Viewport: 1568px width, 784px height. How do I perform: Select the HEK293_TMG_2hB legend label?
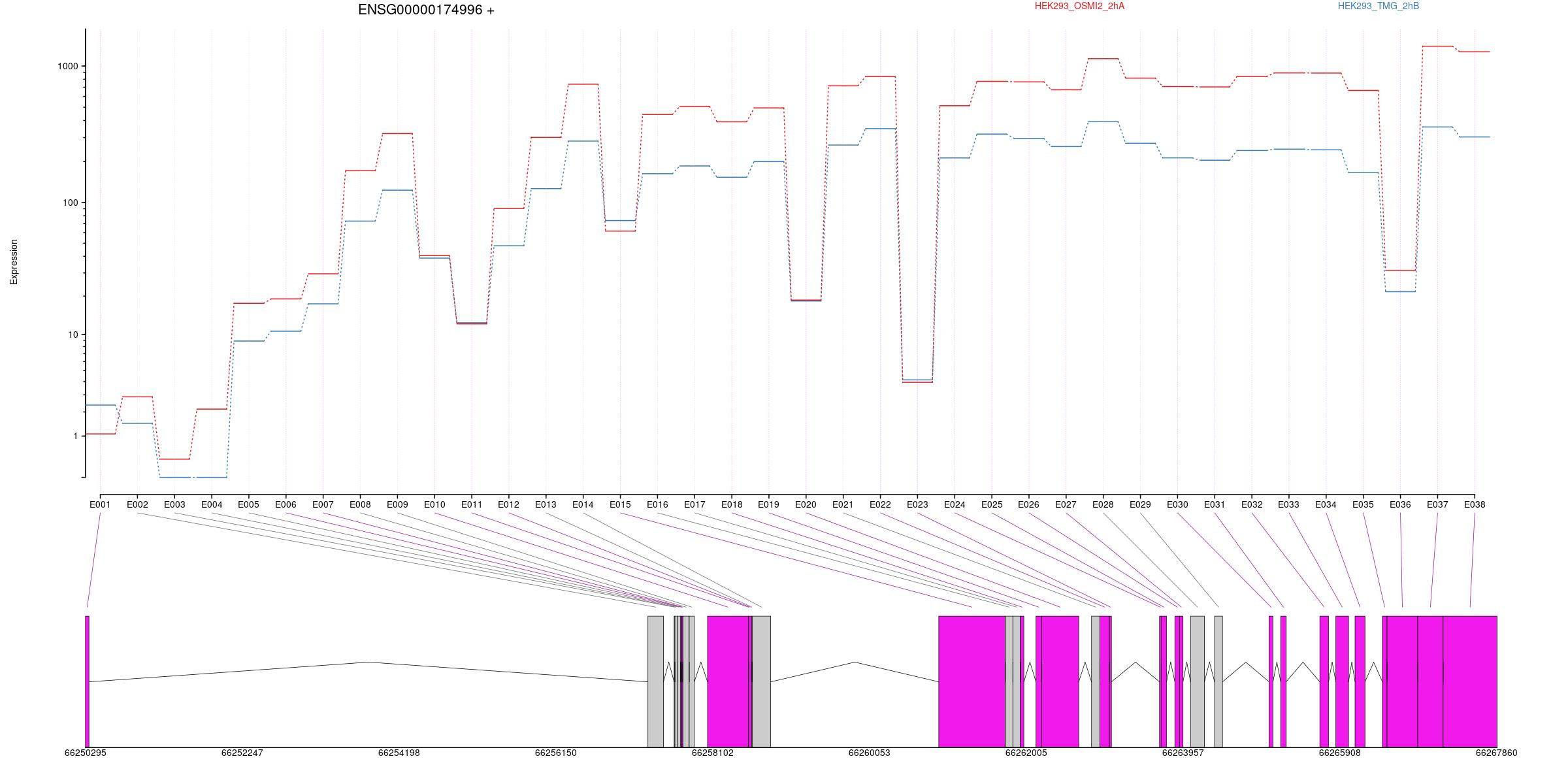1379,6
